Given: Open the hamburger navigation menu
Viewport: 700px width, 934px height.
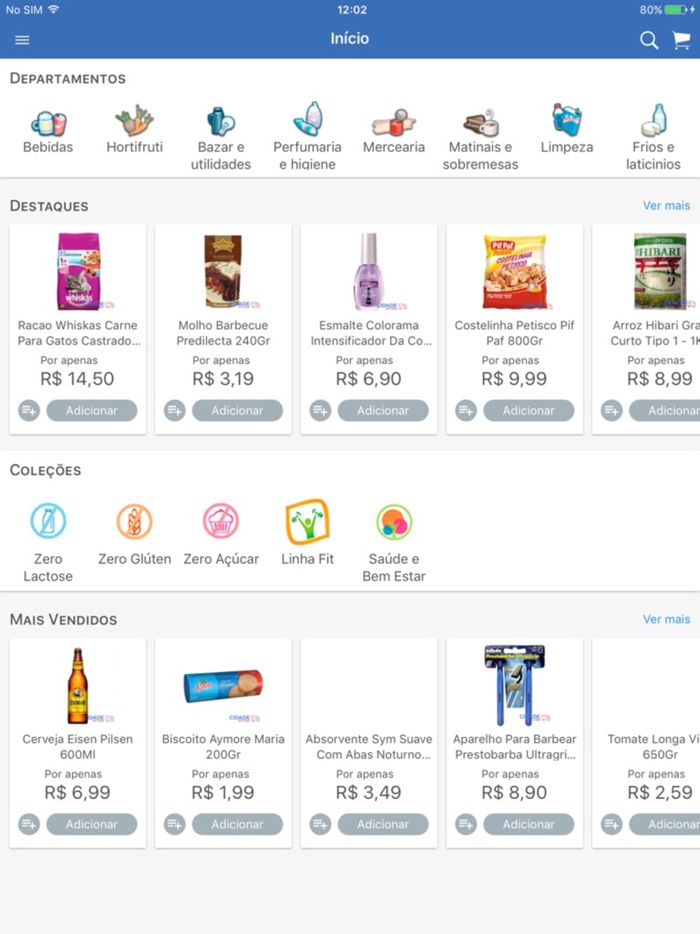Looking at the screenshot, I should coord(22,40).
